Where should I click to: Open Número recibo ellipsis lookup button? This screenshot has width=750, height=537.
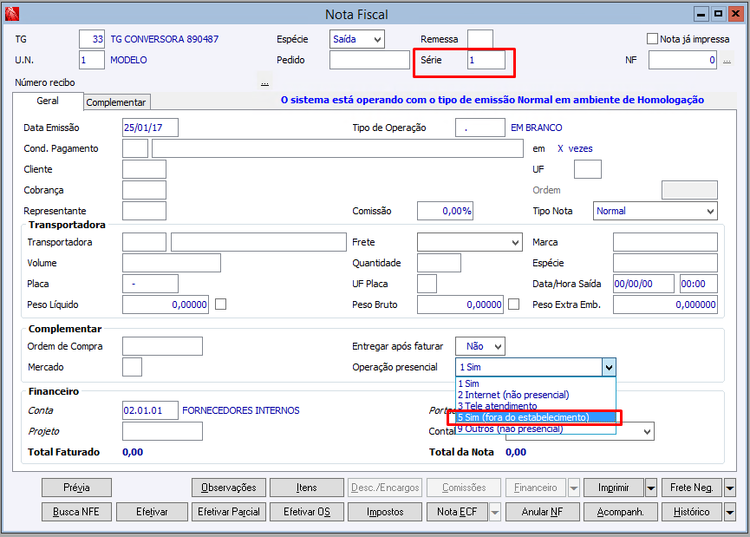point(265,83)
